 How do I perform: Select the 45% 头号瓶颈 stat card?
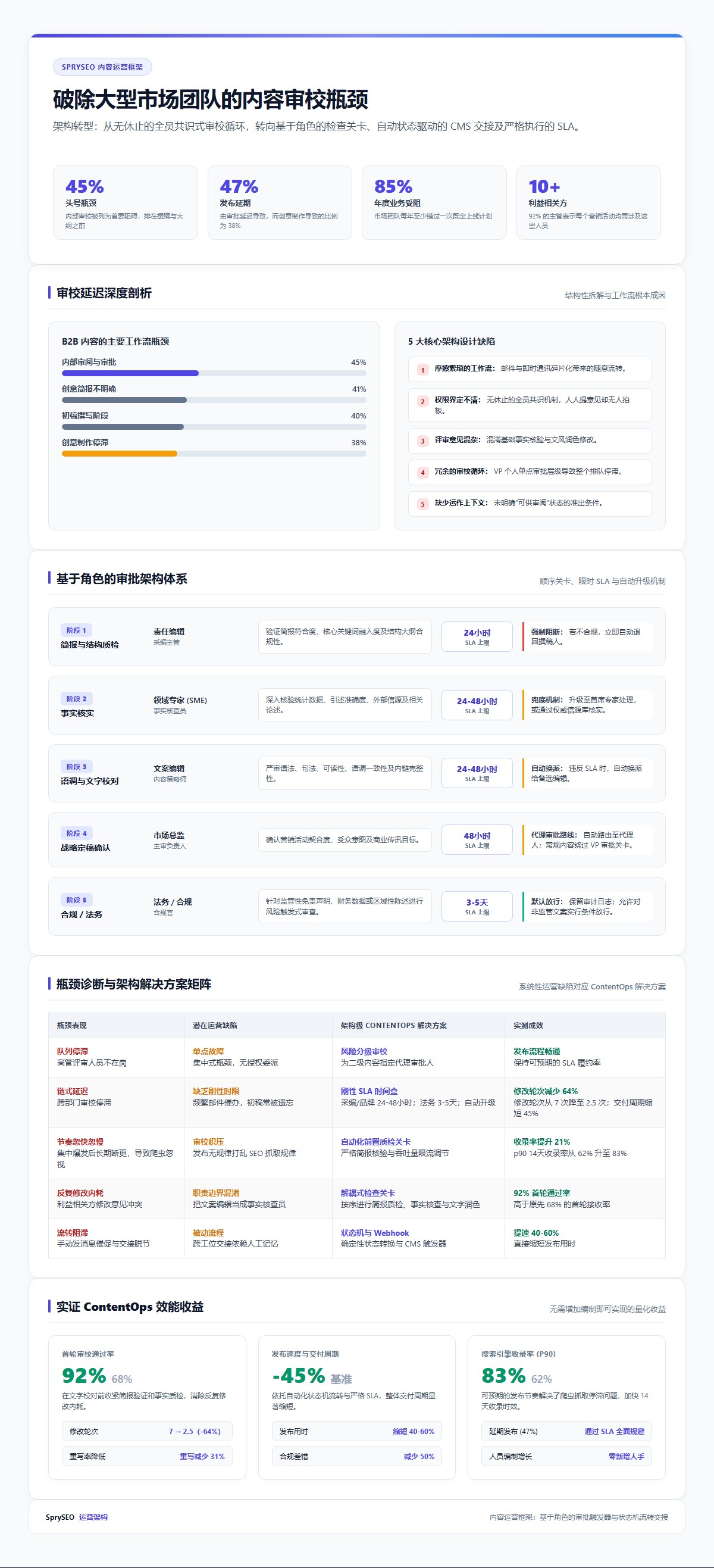[126, 202]
